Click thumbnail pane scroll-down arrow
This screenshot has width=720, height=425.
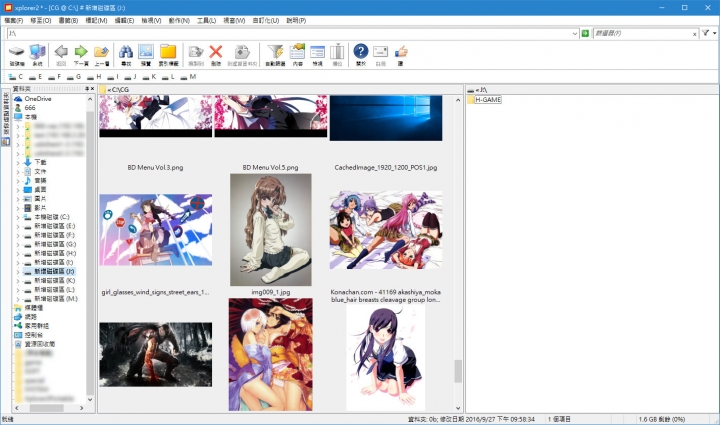point(458,408)
